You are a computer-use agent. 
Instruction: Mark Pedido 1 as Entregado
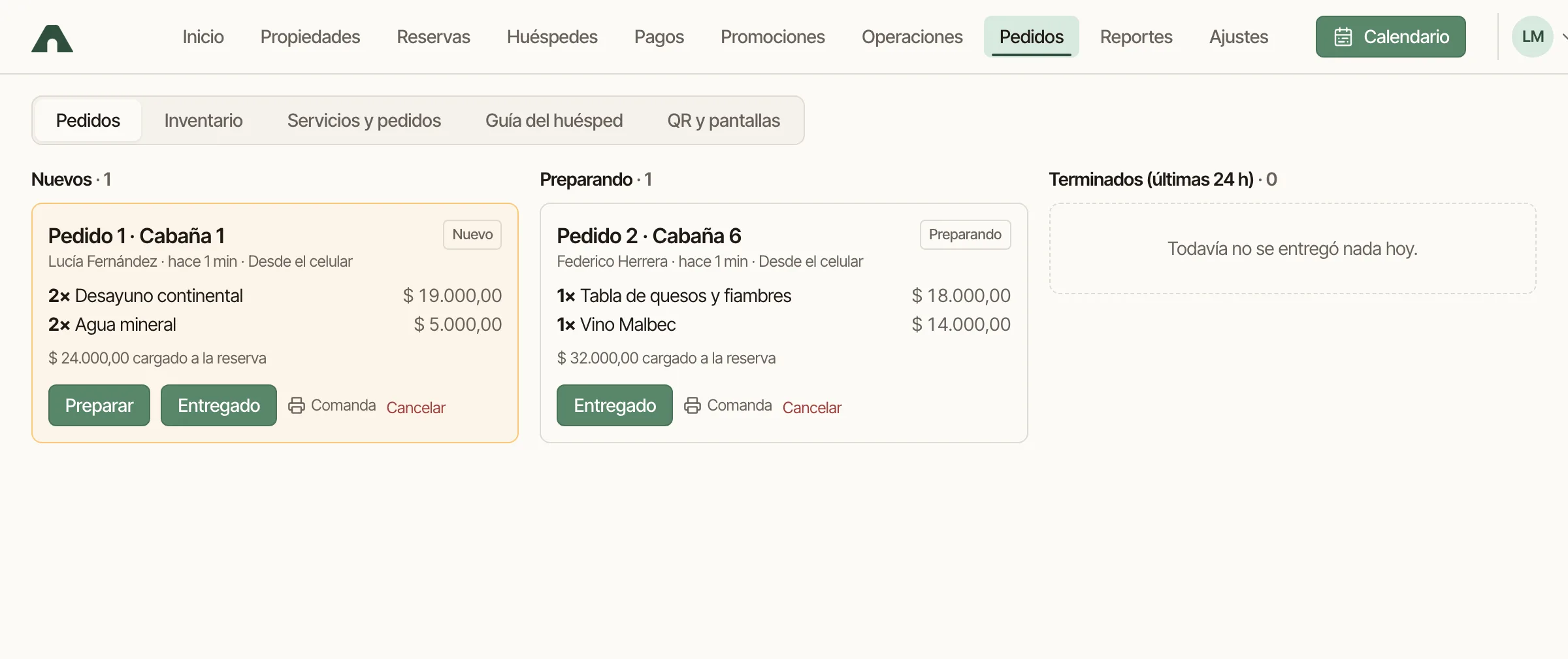(x=219, y=405)
